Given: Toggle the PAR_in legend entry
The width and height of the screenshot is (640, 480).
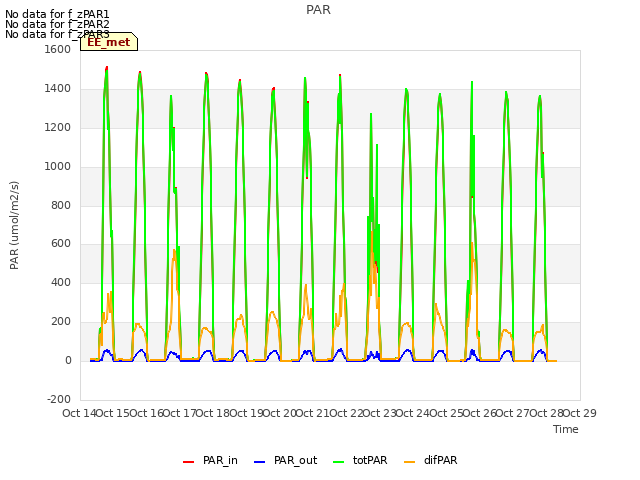Looking at the screenshot, I should tap(210, 460).
